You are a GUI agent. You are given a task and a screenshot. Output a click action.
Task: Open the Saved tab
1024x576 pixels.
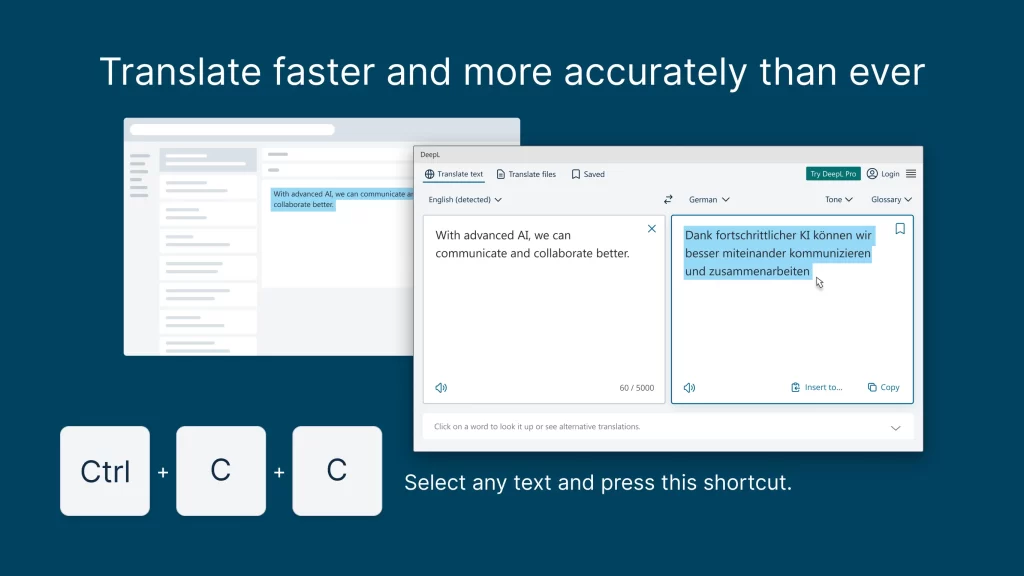(588, 174)
